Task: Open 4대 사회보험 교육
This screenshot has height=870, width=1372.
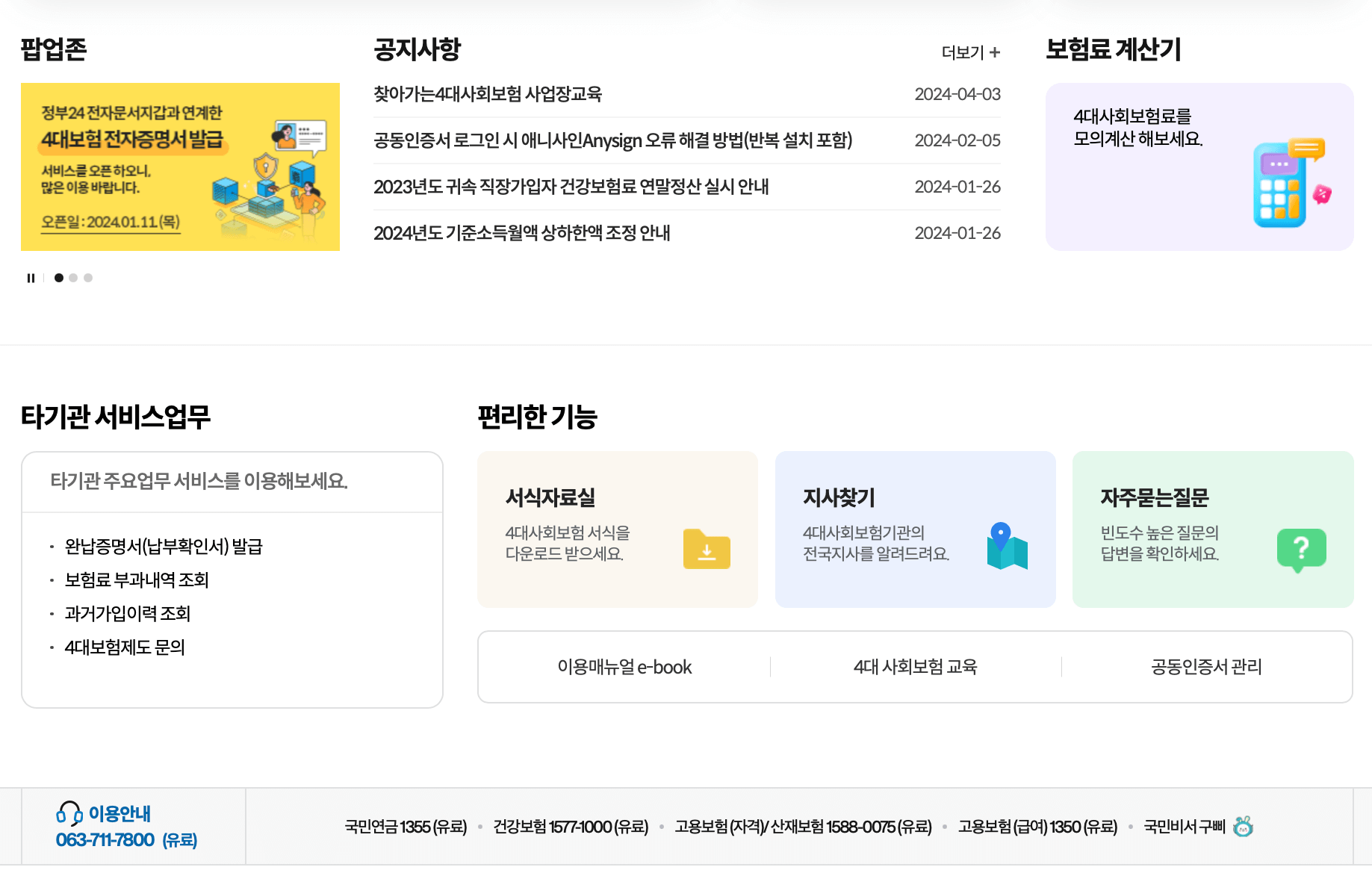Action: [916, 667]
